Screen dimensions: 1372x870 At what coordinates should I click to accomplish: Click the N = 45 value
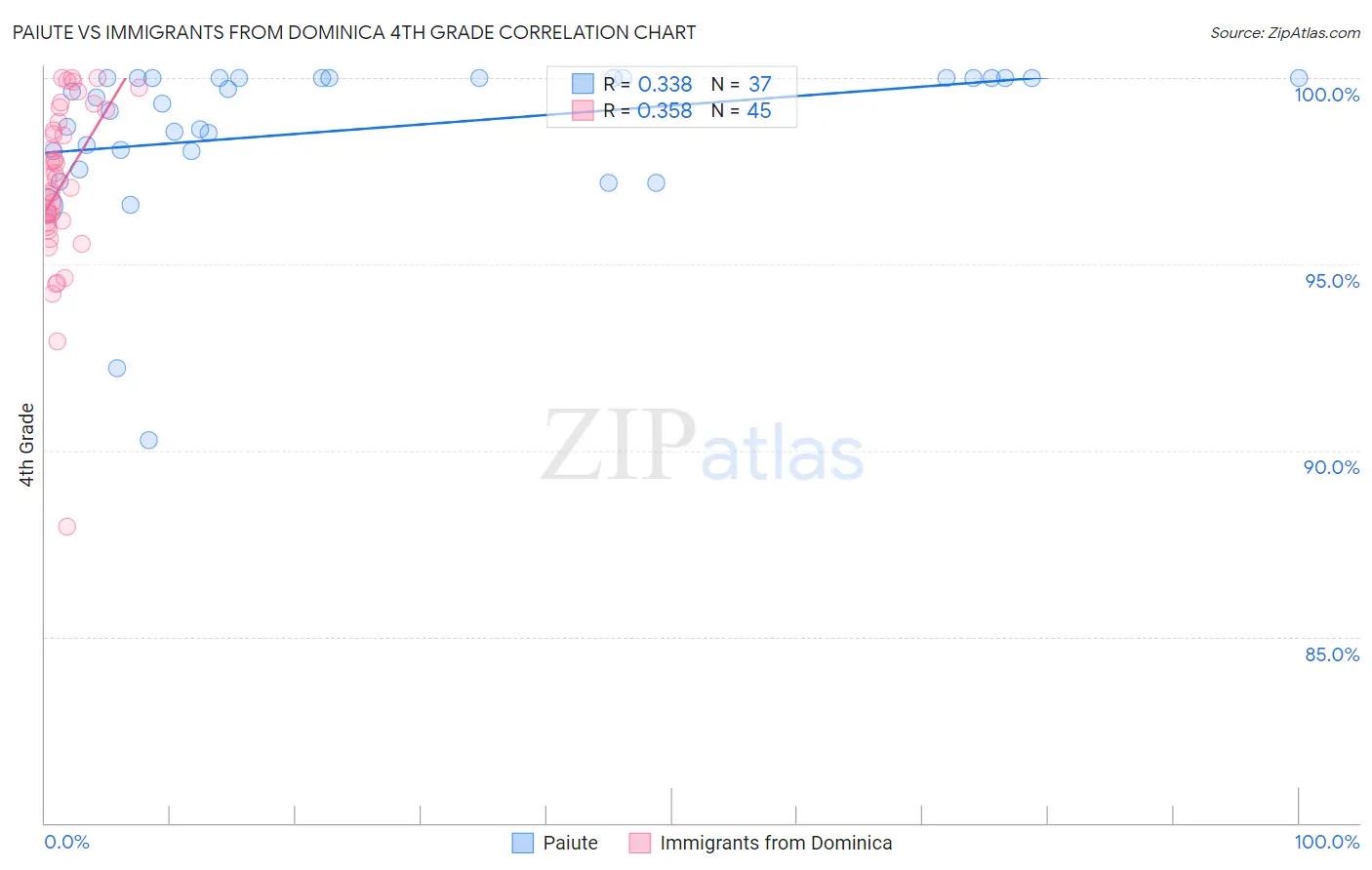[x=742, y=110]
